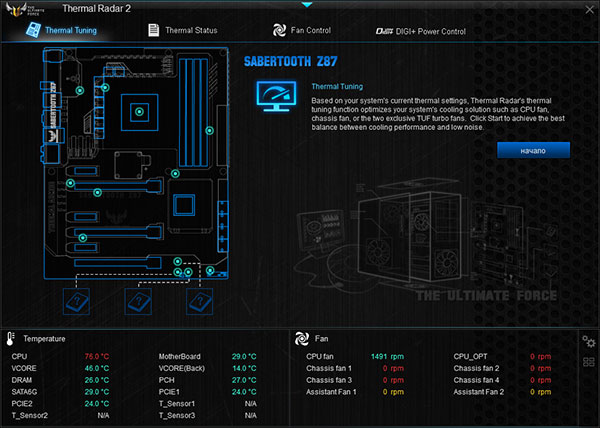
Task: Switch to the Fan Control tab
Action: (x=302, y=30)
